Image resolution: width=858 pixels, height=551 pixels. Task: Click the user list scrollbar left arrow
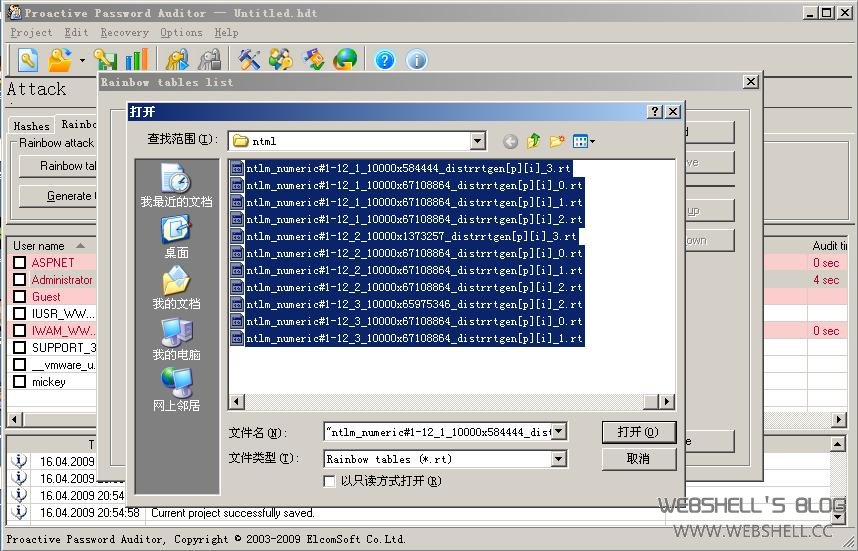(15, 420)
